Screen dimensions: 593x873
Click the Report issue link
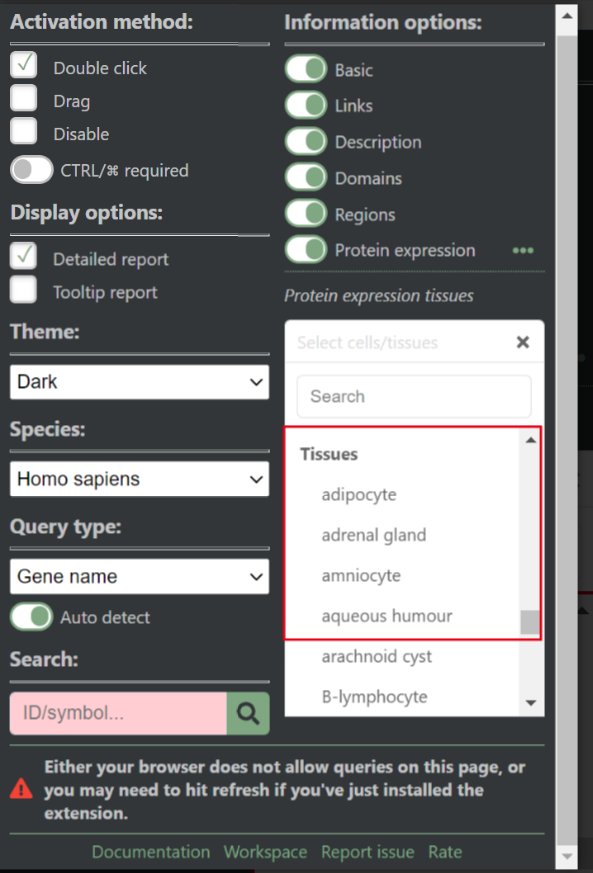367,852
